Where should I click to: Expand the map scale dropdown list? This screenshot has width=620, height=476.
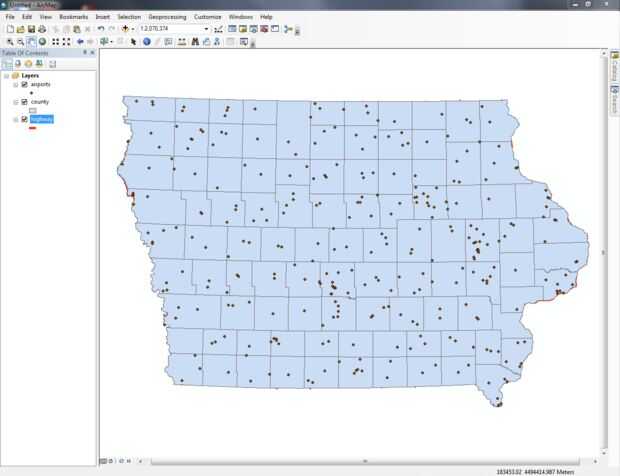pyautogui.click(x=206, y=29)
